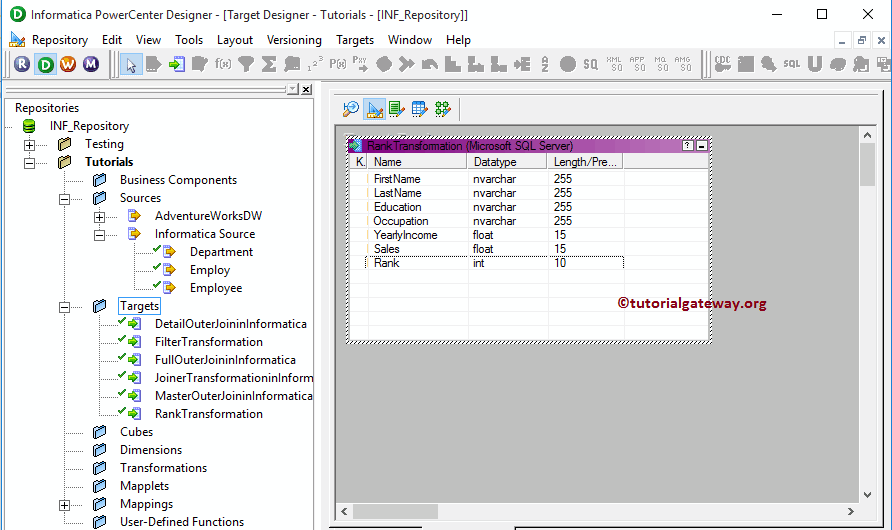Click the workspace vertical scrollbar thumb
Image resolution: width=892 pixels, height=530 pixels.
[x=867, y=164]
